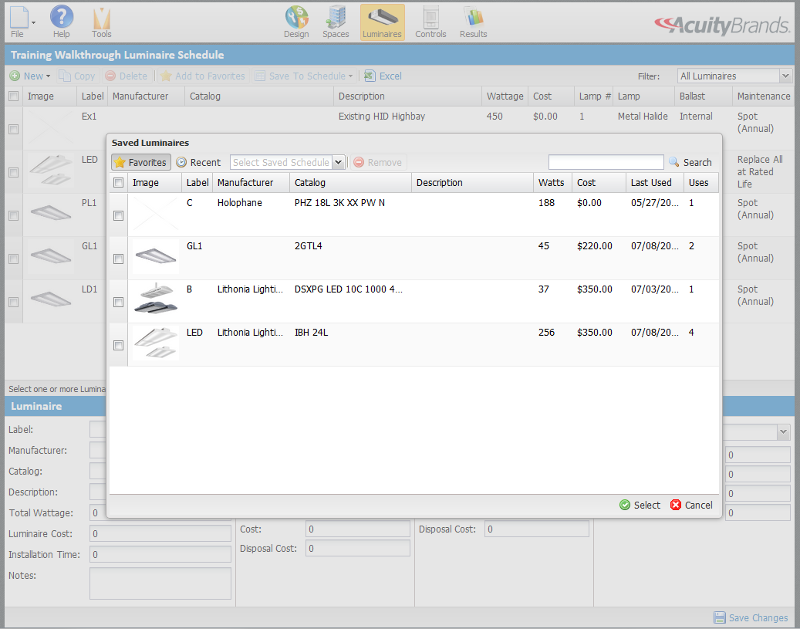
Task: Export the schedule to Excel
Action: (383, 76)
